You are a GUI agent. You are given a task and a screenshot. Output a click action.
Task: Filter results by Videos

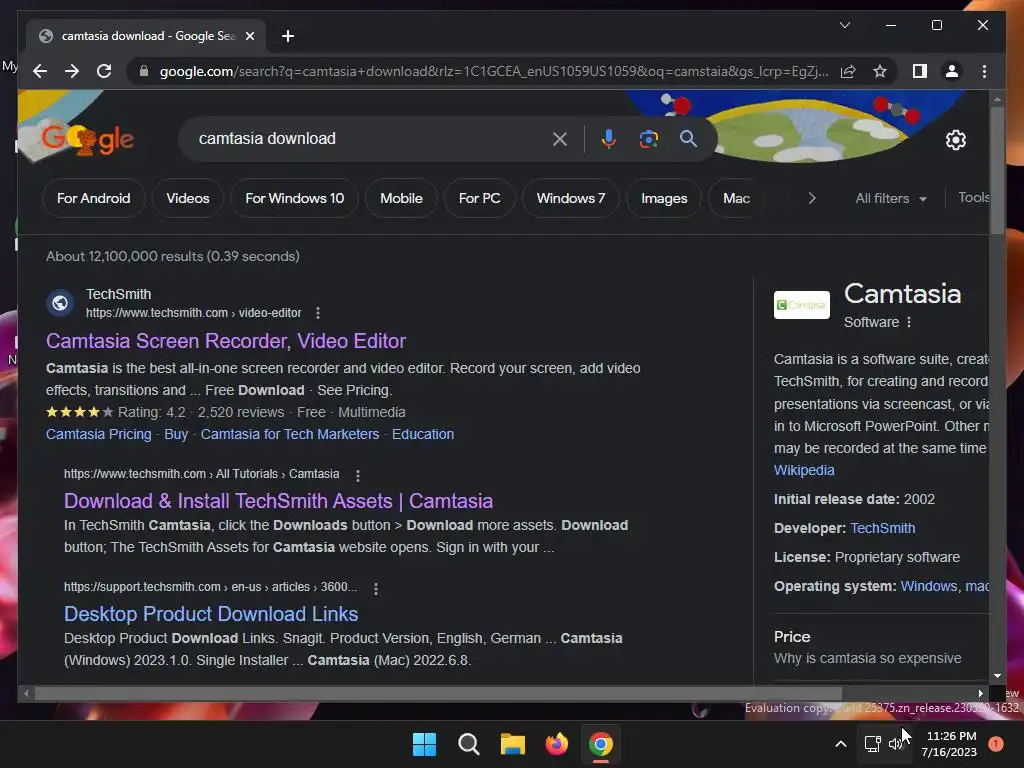(188, 198)
